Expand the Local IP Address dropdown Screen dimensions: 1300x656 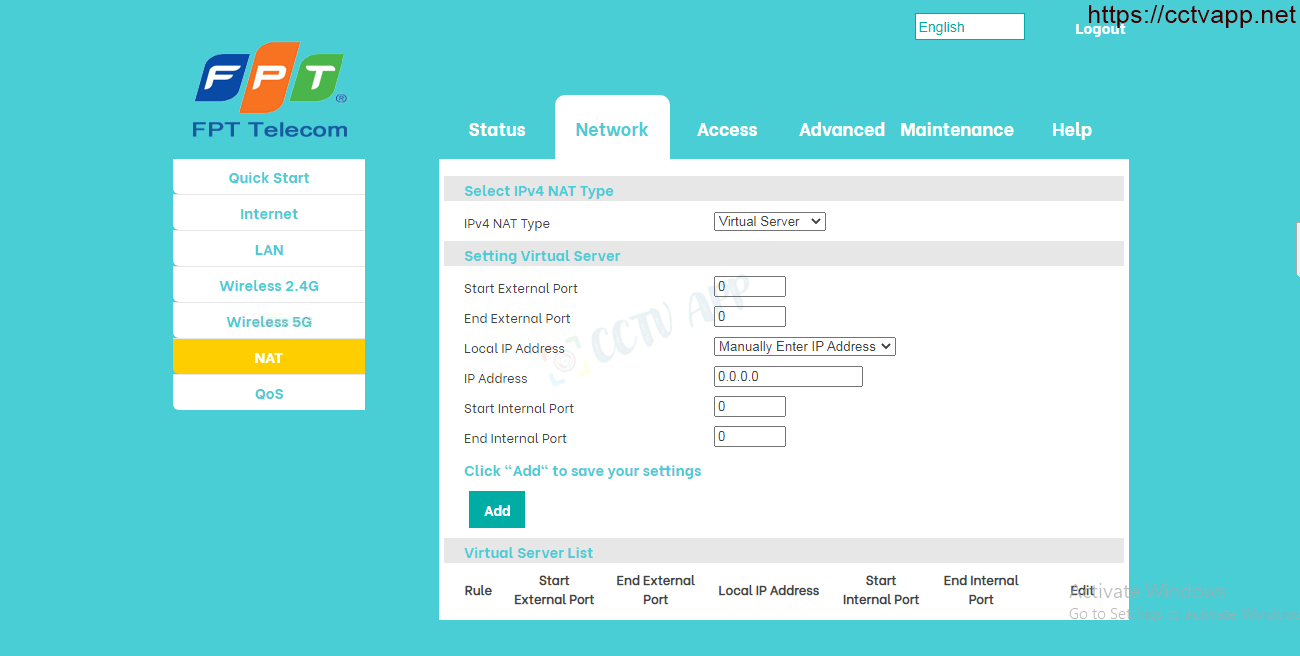804,347
